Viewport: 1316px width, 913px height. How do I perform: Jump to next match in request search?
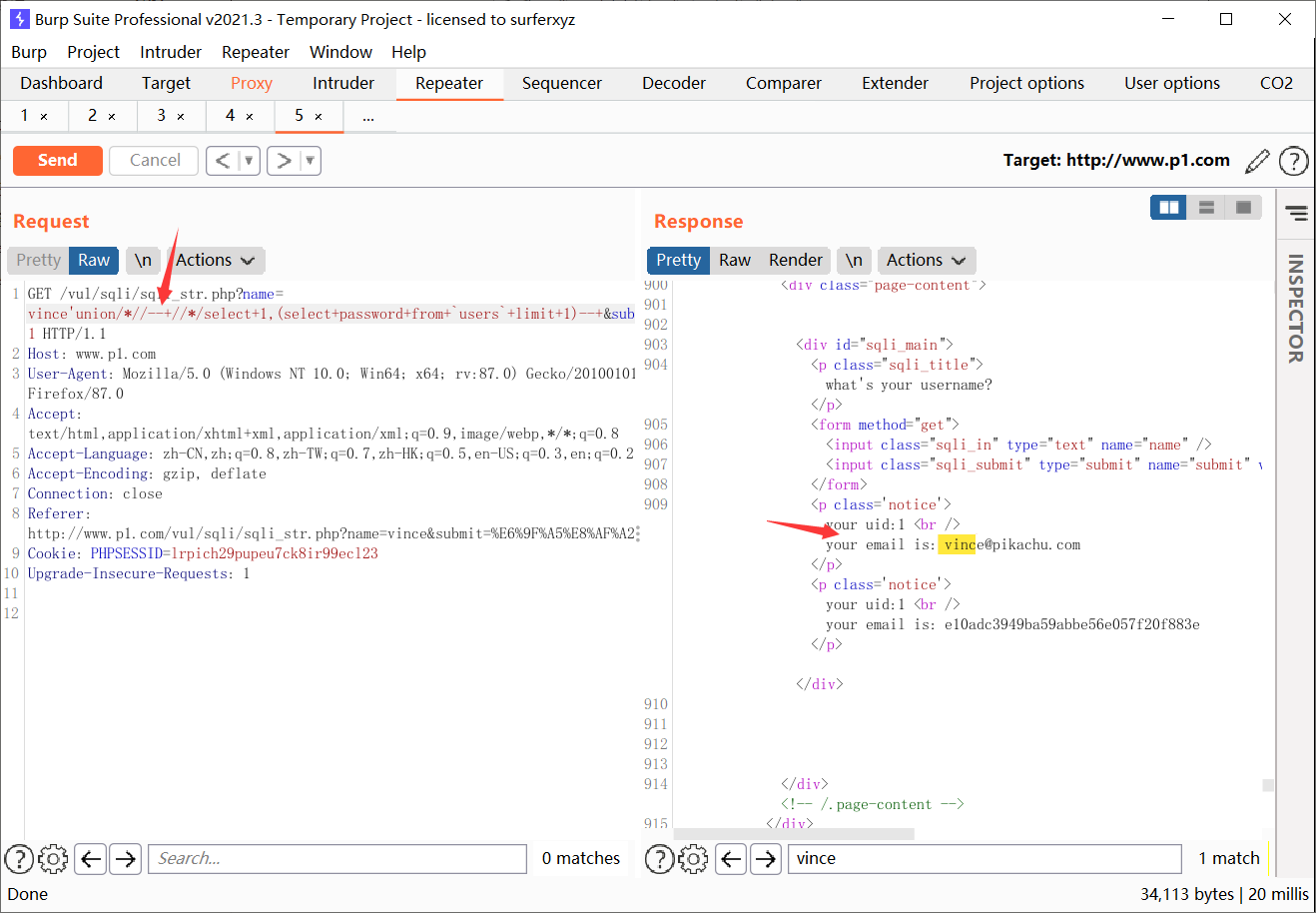[125, 858]
